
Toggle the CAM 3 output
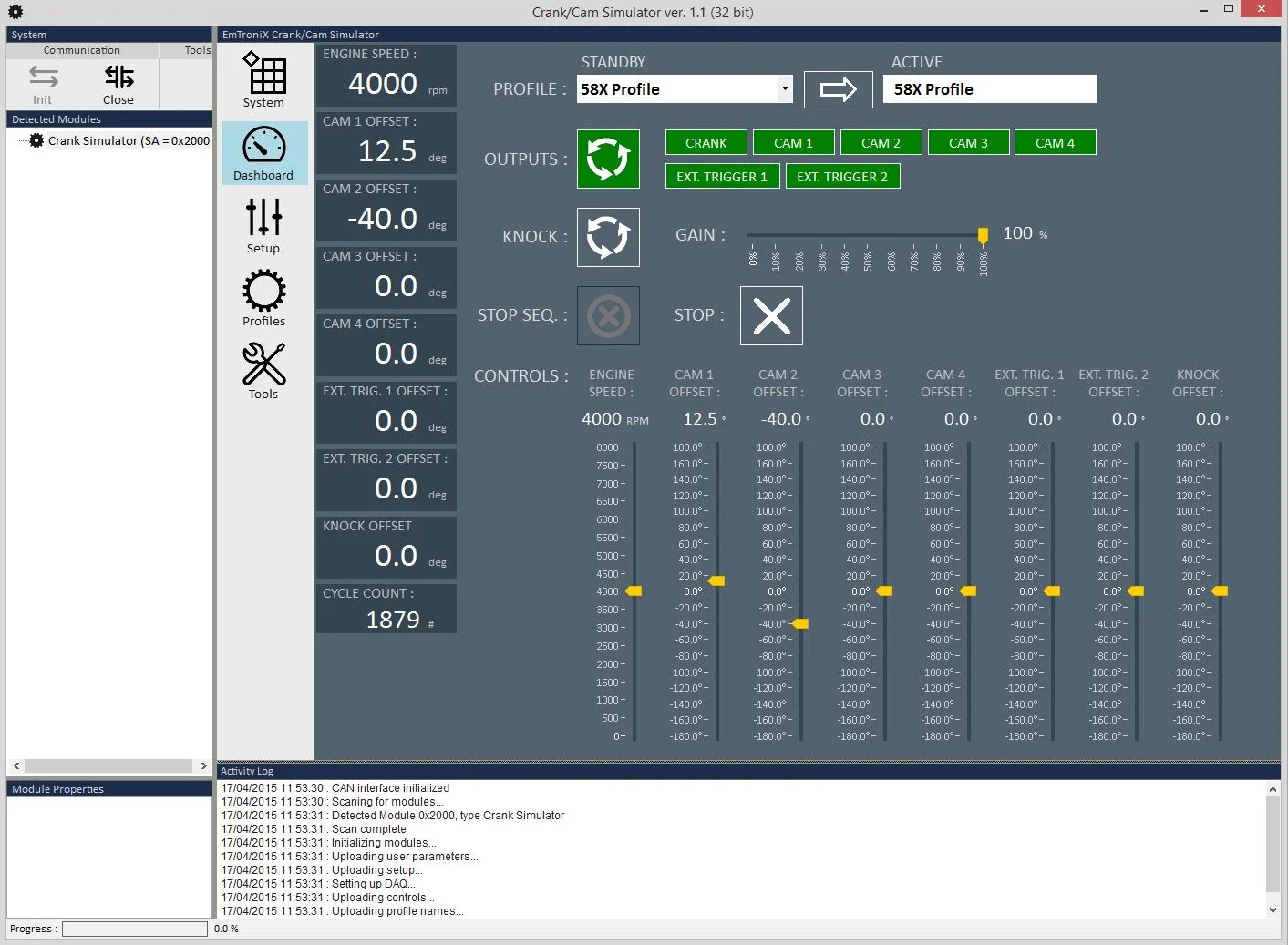[x=968, y=143]
